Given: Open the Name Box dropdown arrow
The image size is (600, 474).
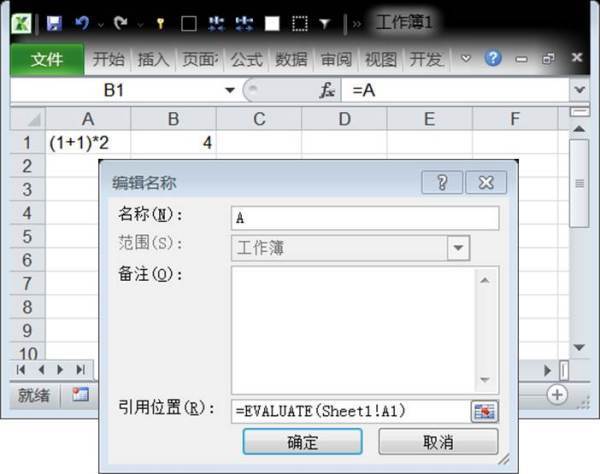Looking at the screenshot, I should (230, 90).
